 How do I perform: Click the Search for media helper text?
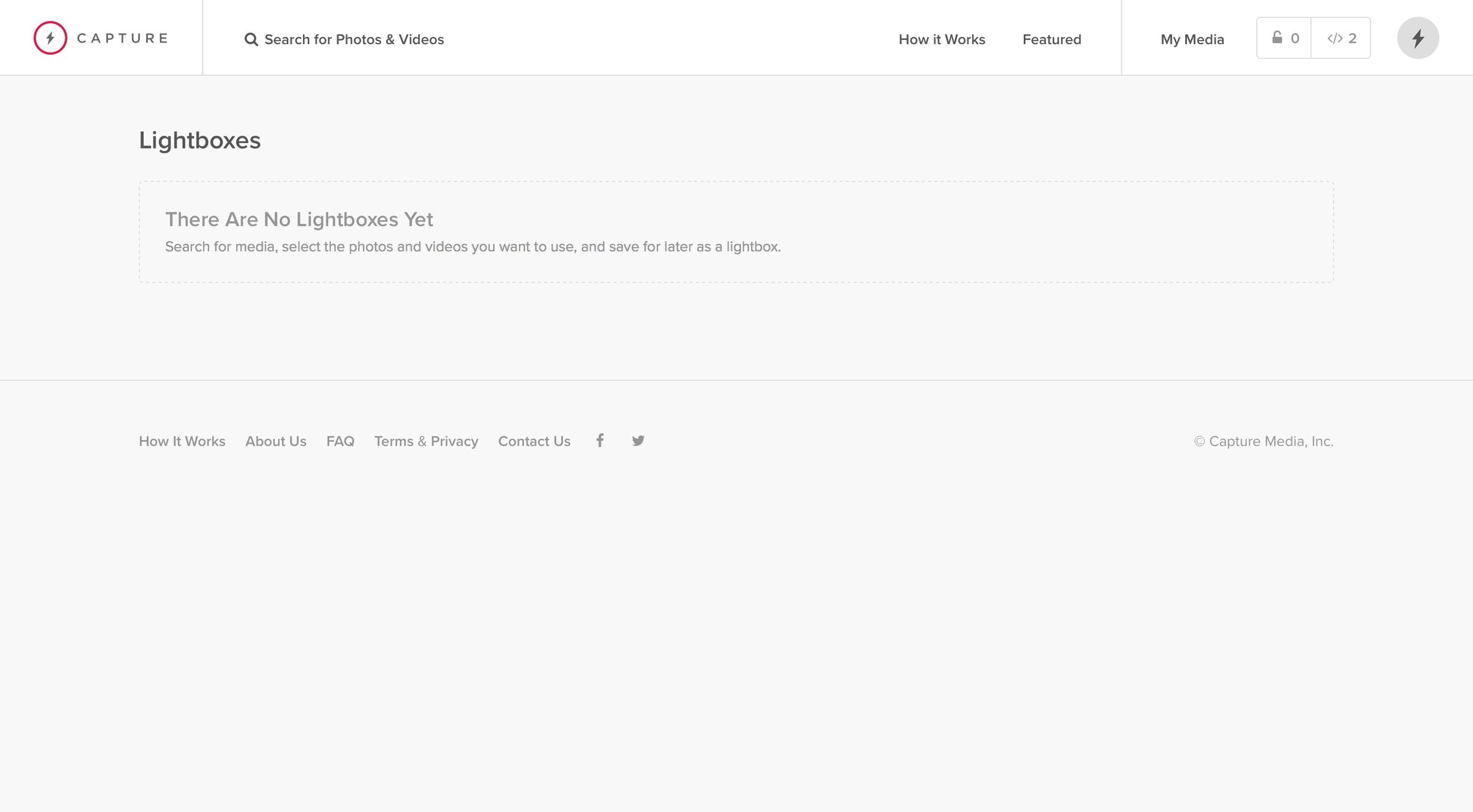click(473, 247)
